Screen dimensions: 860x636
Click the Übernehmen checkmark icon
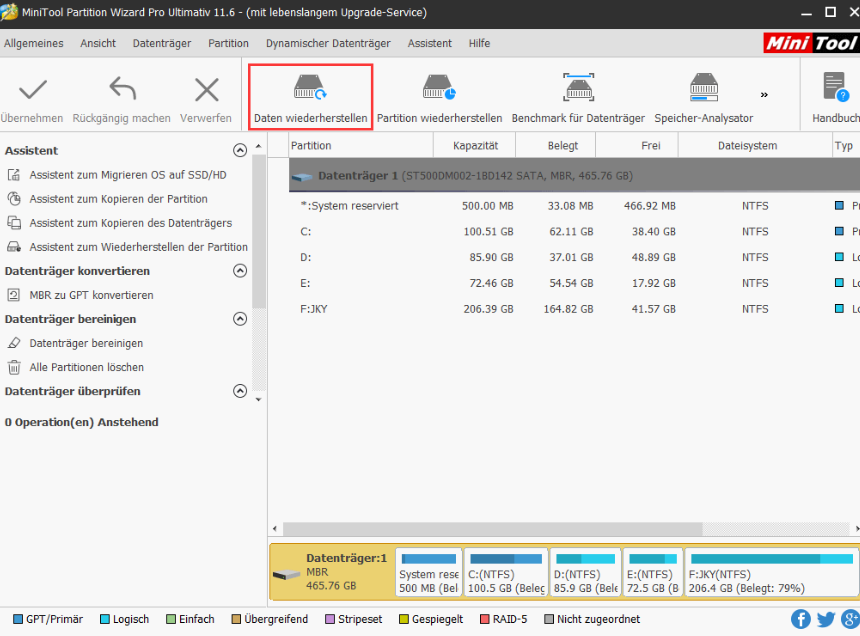(32, 90)
